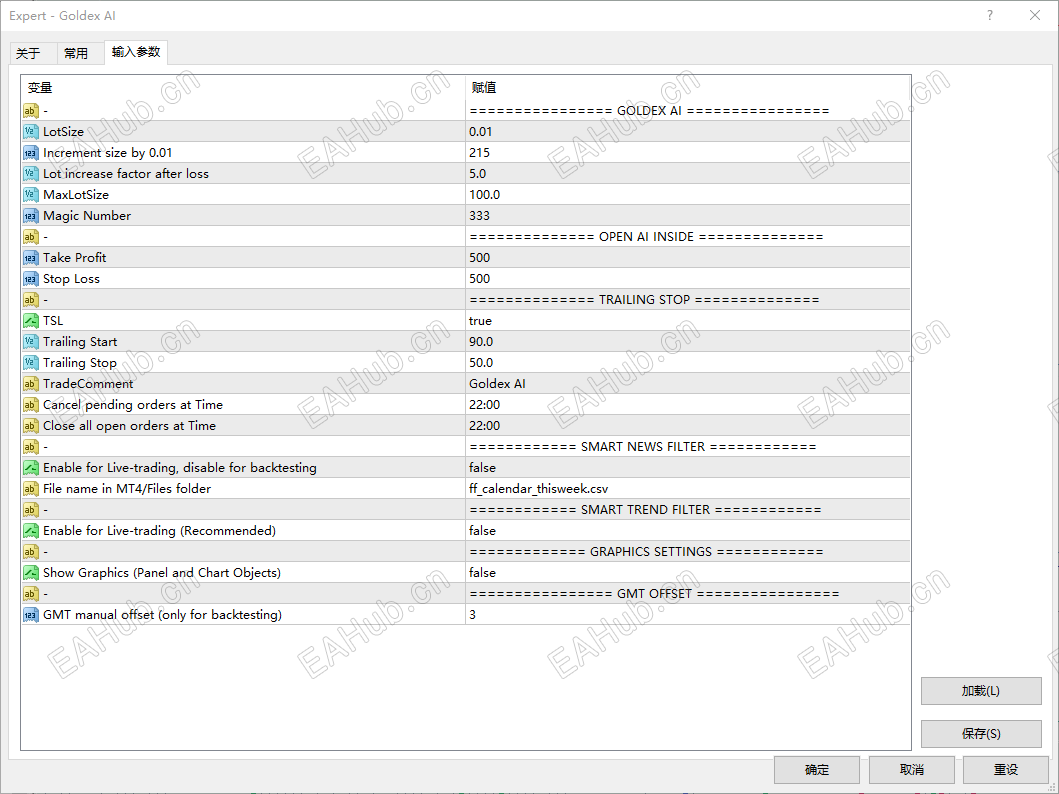Select the TradeComment variable name
Viewport: 1059px width, 794px height.
point(88,383)
